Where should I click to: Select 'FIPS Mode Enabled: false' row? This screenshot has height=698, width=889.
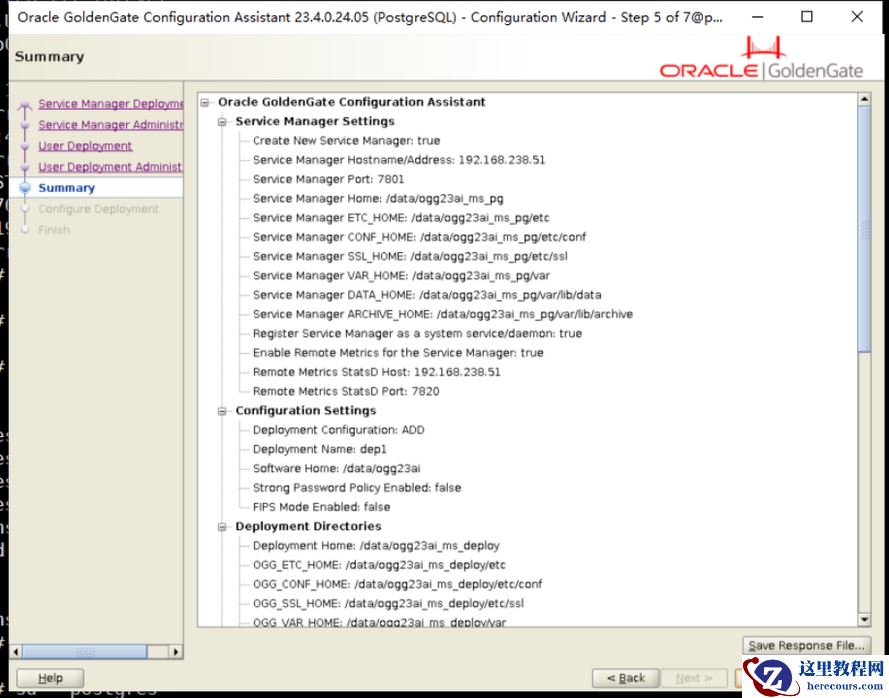tap(321, 507)
